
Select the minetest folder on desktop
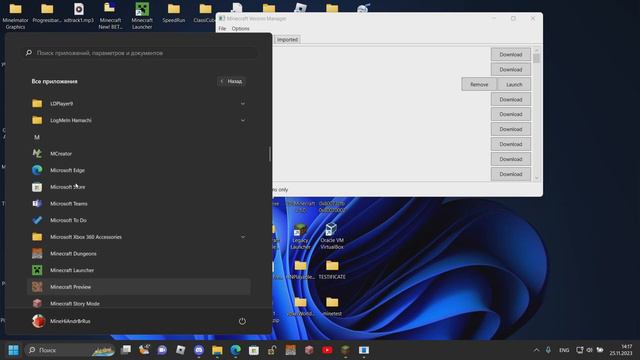[332, 307]
